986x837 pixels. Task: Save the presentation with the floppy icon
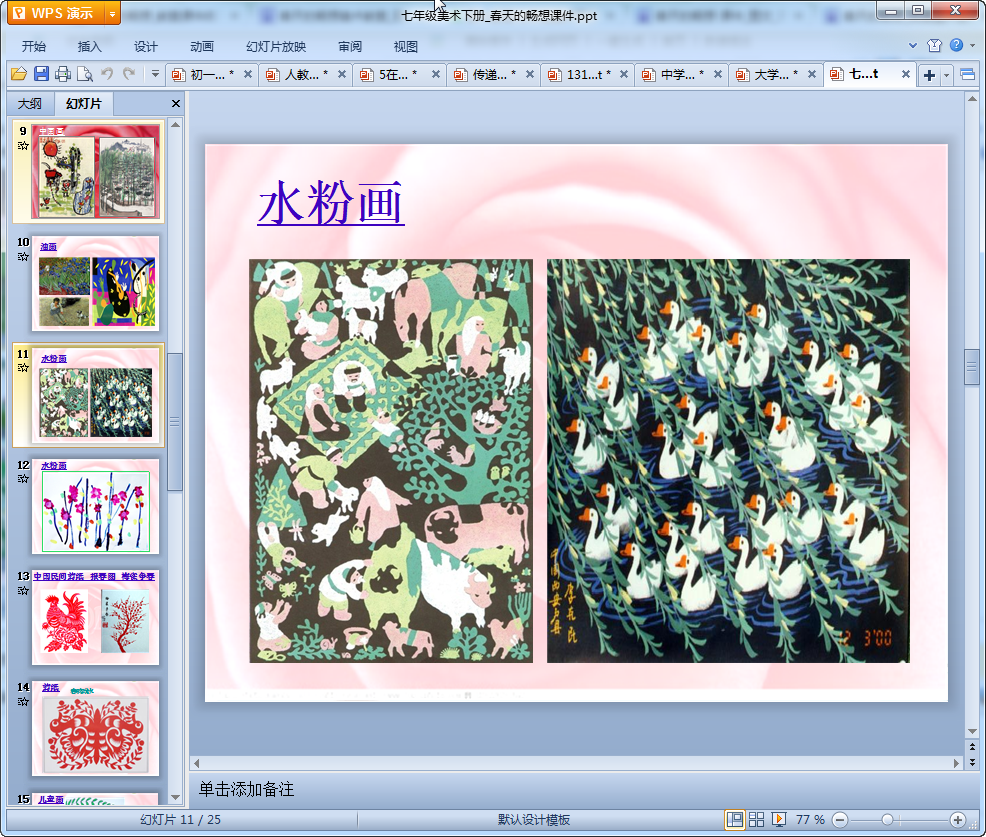[x=41, y=74]
